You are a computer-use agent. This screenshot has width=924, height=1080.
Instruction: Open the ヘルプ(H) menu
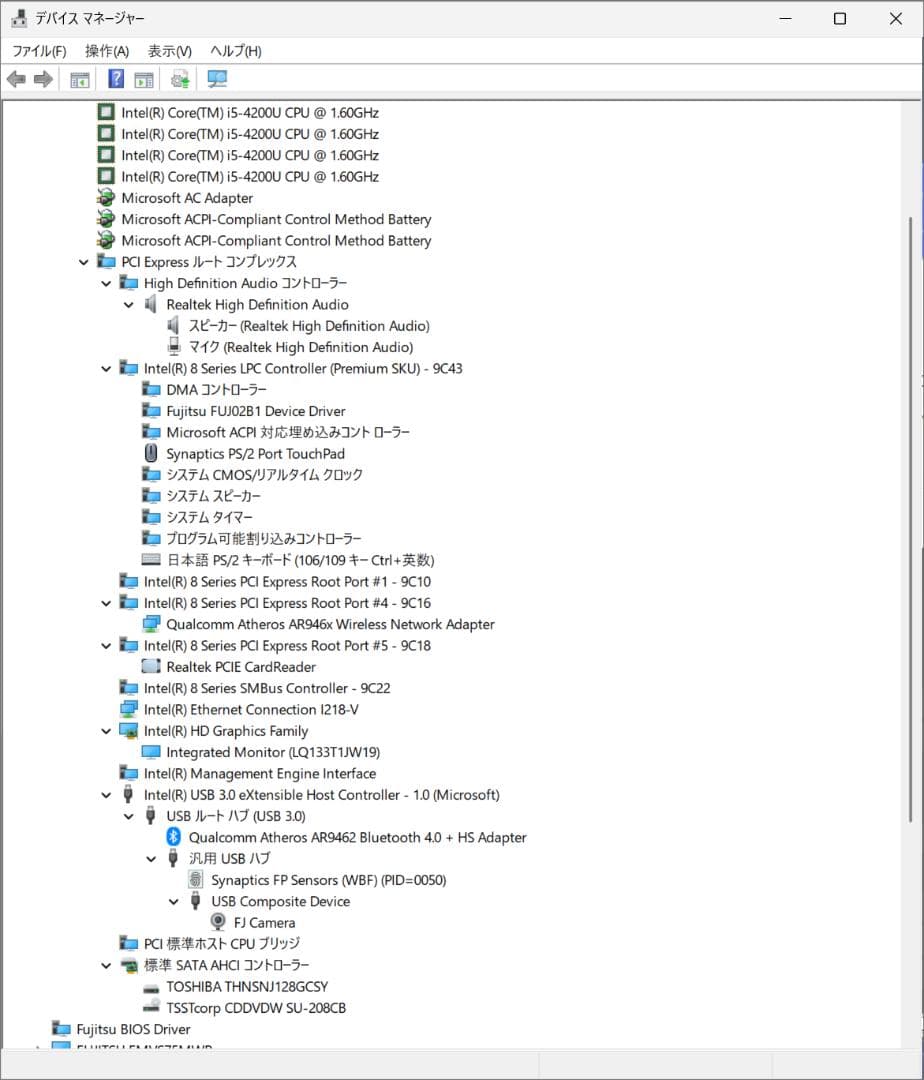[x=235, y=51]
